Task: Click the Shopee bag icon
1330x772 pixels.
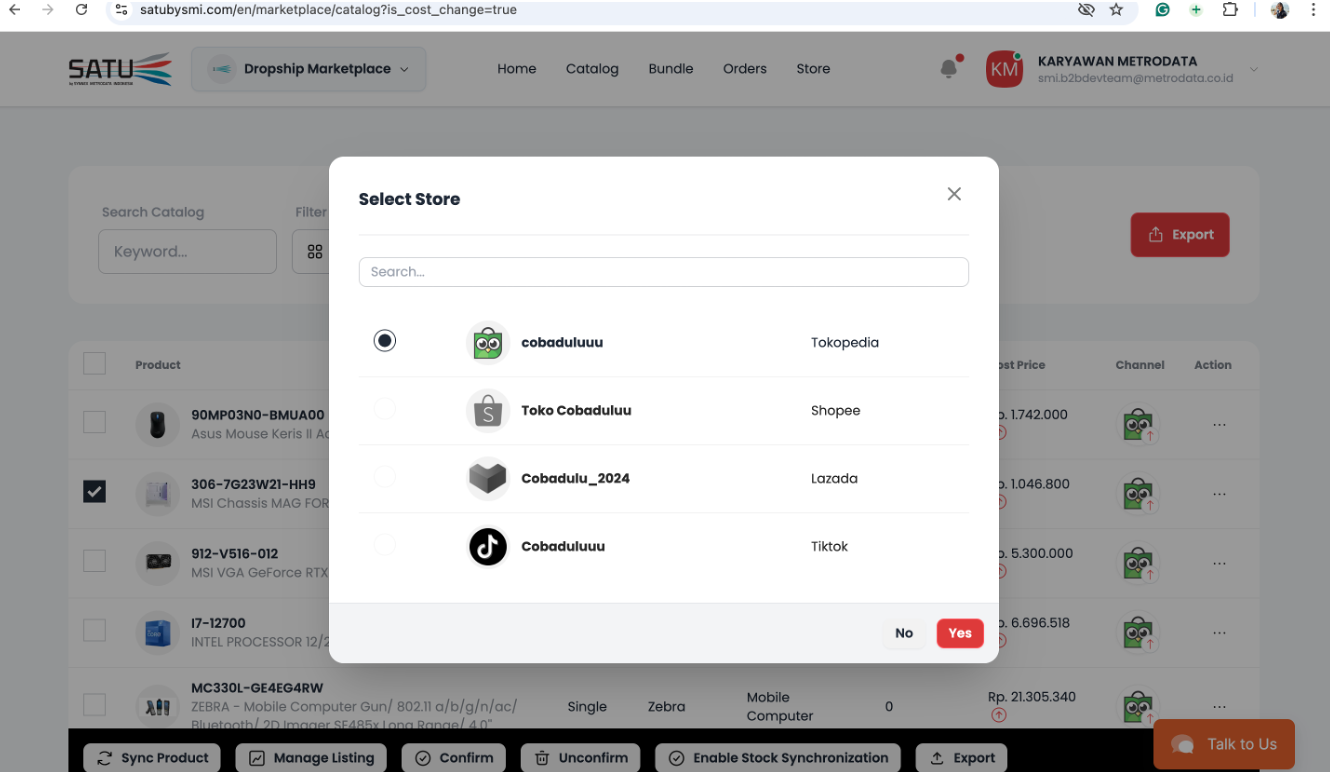Action: pos(487,411)
